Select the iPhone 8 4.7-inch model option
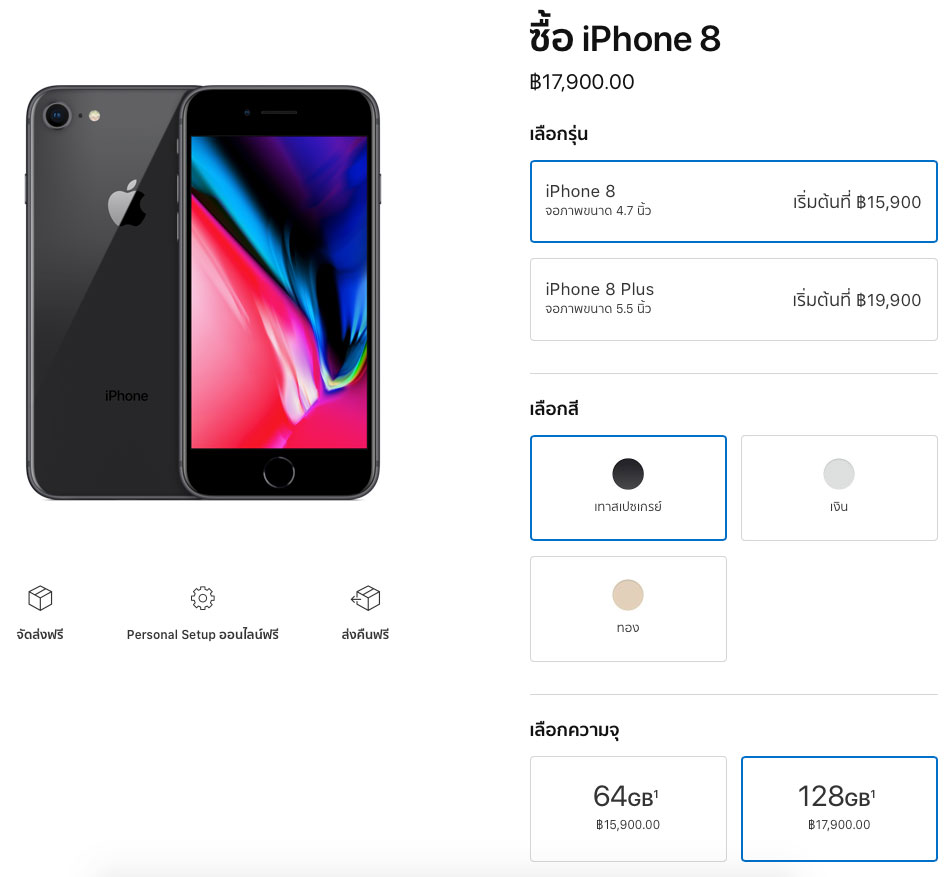The height and width of the screenshot is (877, 946). (x=734, y=201)
